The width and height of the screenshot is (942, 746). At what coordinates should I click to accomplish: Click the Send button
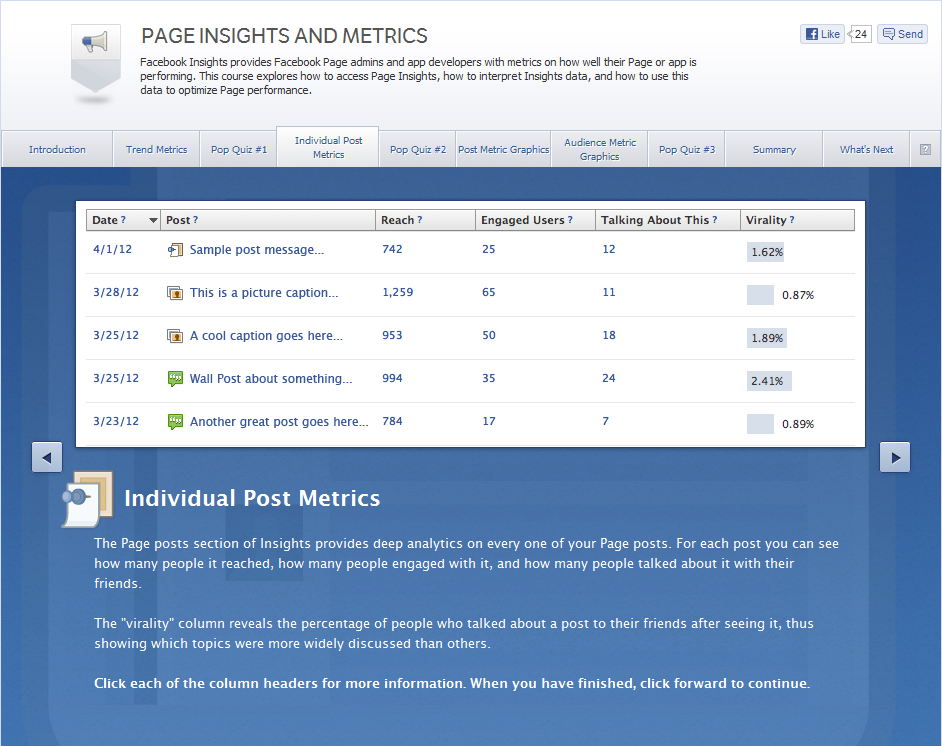[x=902, y=34]
